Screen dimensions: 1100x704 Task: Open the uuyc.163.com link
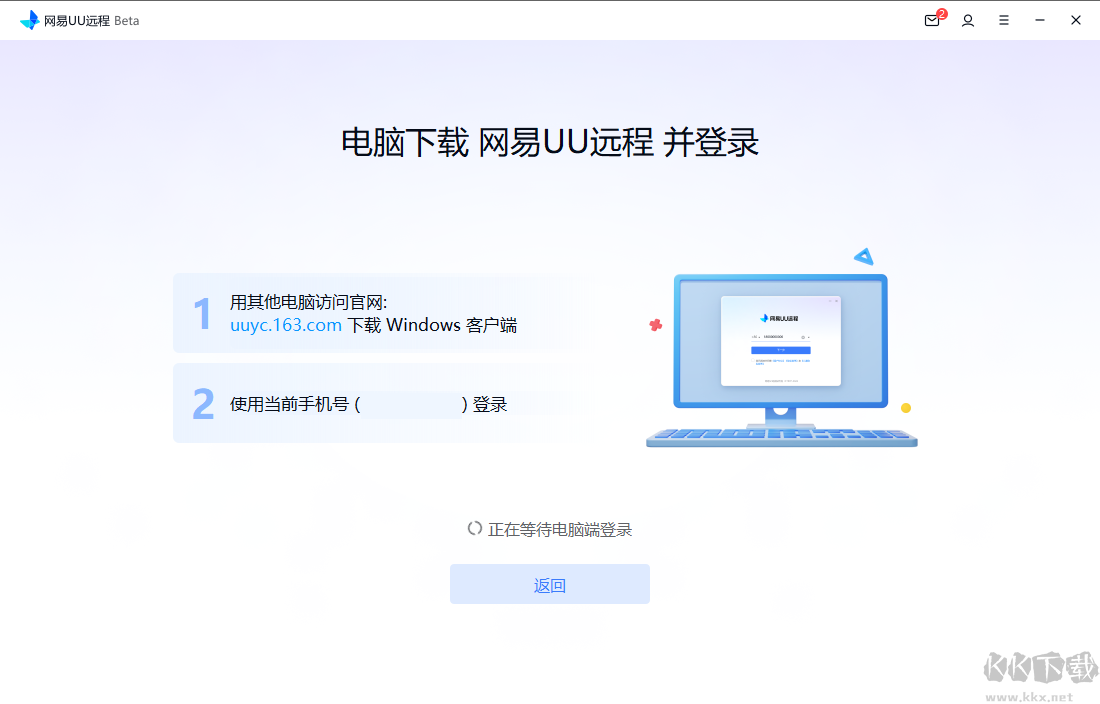pos(286,325)
